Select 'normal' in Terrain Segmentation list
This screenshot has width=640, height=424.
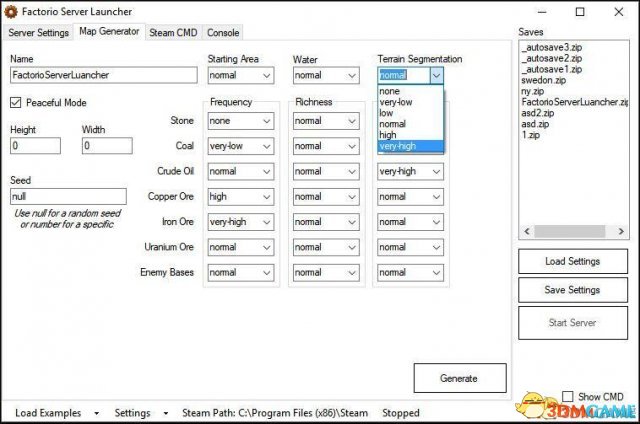[410, 124]
